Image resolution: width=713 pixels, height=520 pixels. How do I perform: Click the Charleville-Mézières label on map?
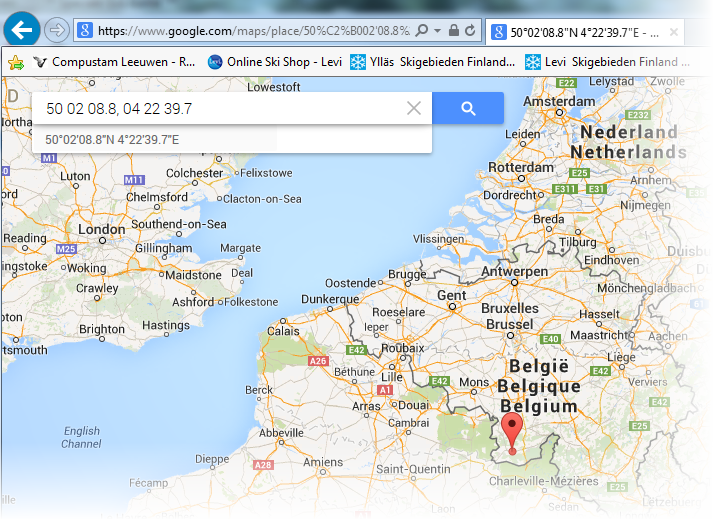click(544, 481)
